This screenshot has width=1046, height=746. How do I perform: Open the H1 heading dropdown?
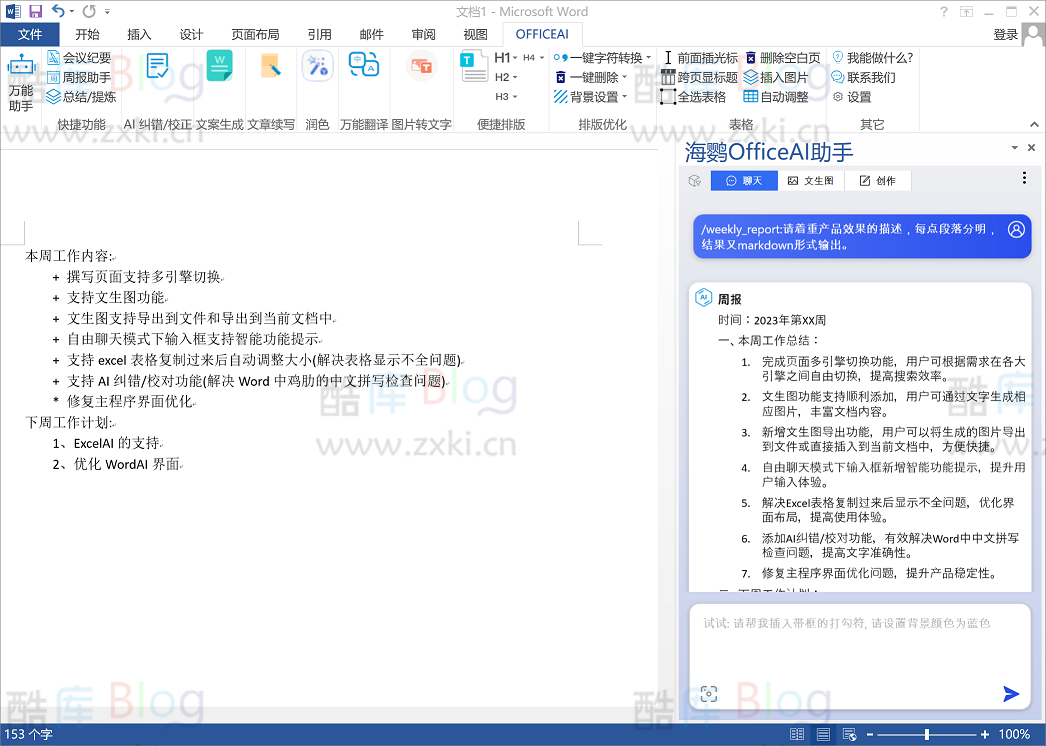point(514,57)
